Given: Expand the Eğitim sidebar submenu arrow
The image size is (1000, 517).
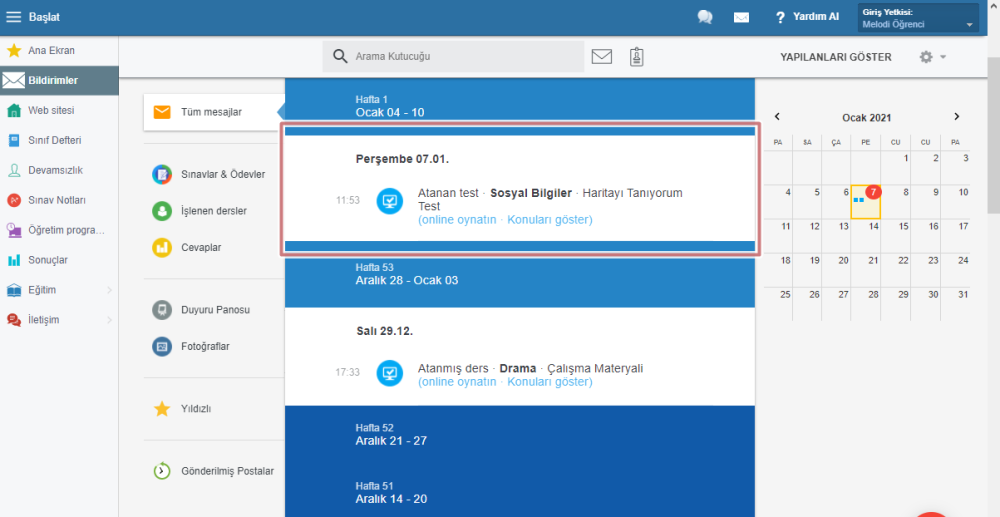Looking at the screenshot, I should 109,290.
